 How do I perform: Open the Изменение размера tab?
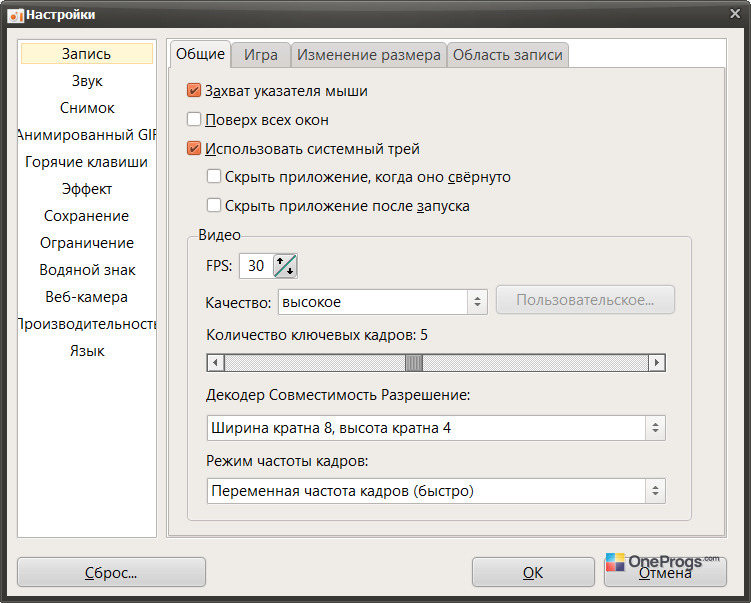click(x=369, y=55)
